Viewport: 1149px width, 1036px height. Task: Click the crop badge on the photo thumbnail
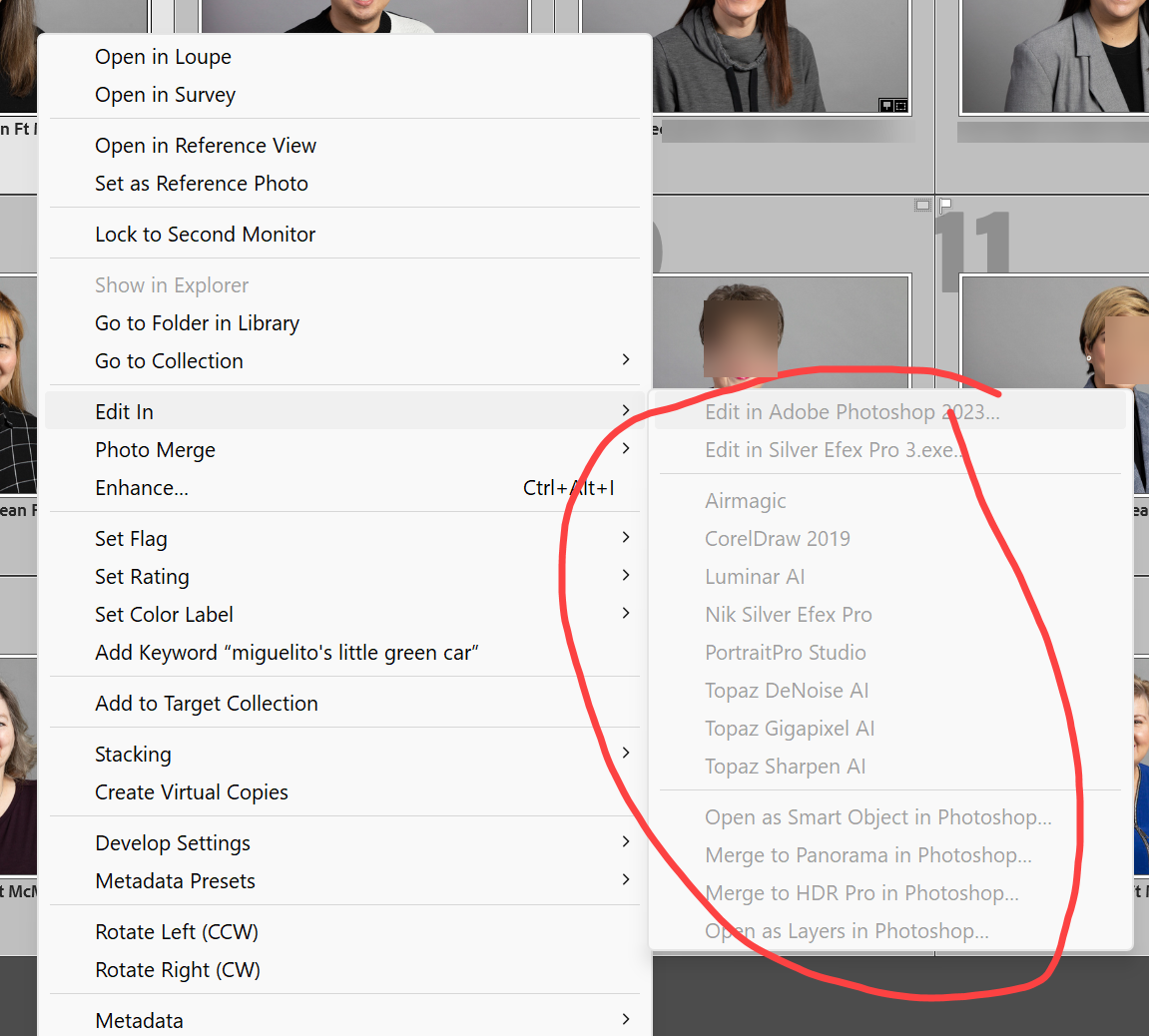pos(899,105)
